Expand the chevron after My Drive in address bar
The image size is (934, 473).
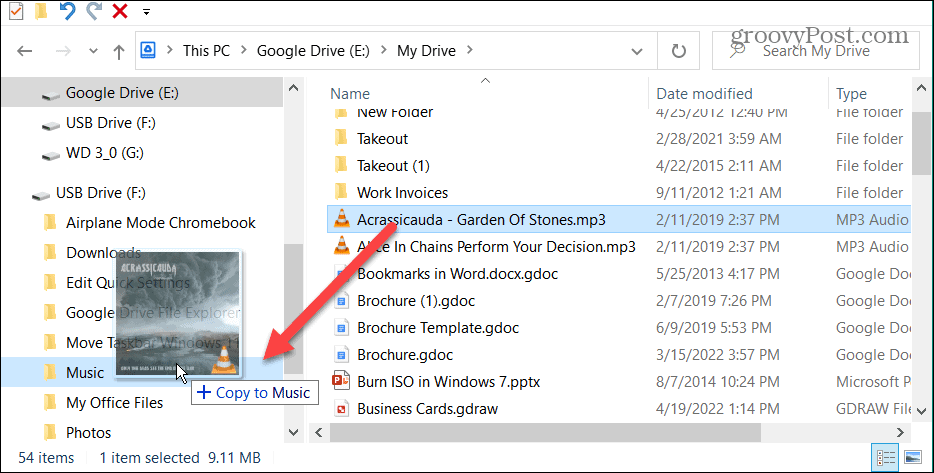coord(471,50)
